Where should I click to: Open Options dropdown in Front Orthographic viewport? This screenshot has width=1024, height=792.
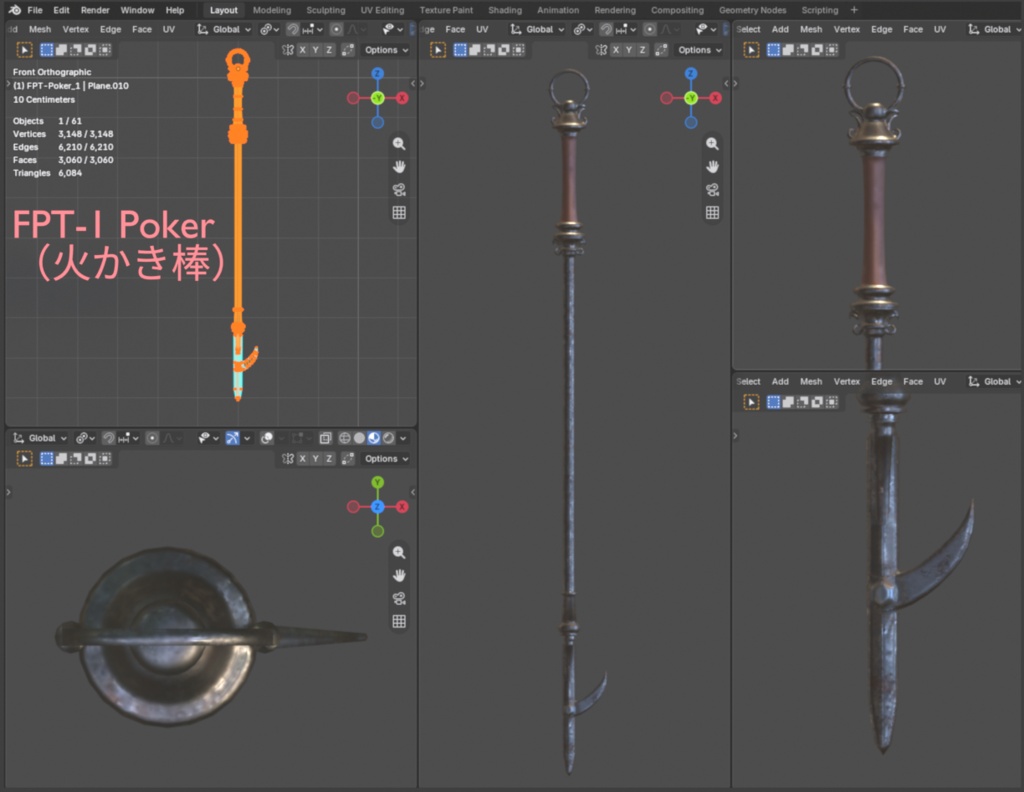386,50
